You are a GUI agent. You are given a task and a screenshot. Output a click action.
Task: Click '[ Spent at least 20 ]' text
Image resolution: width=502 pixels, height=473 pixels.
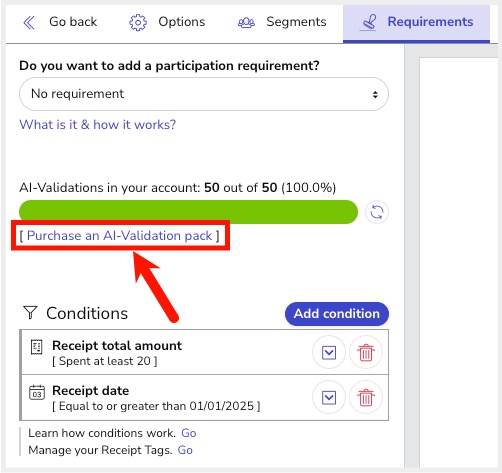pyautogui.click(x=105, y=361)
